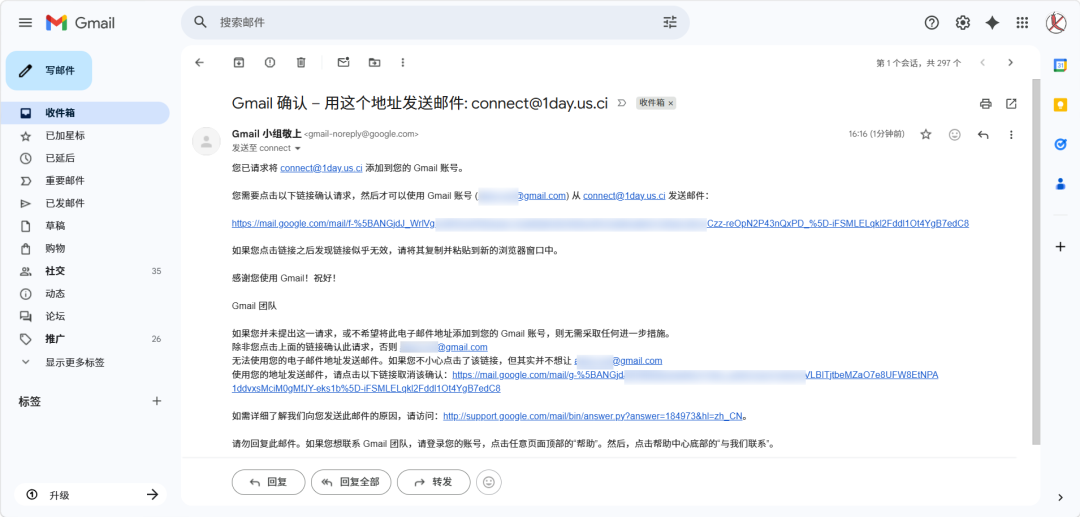
Task: Go to newer conversation arrow
Action: click(983, 63)
